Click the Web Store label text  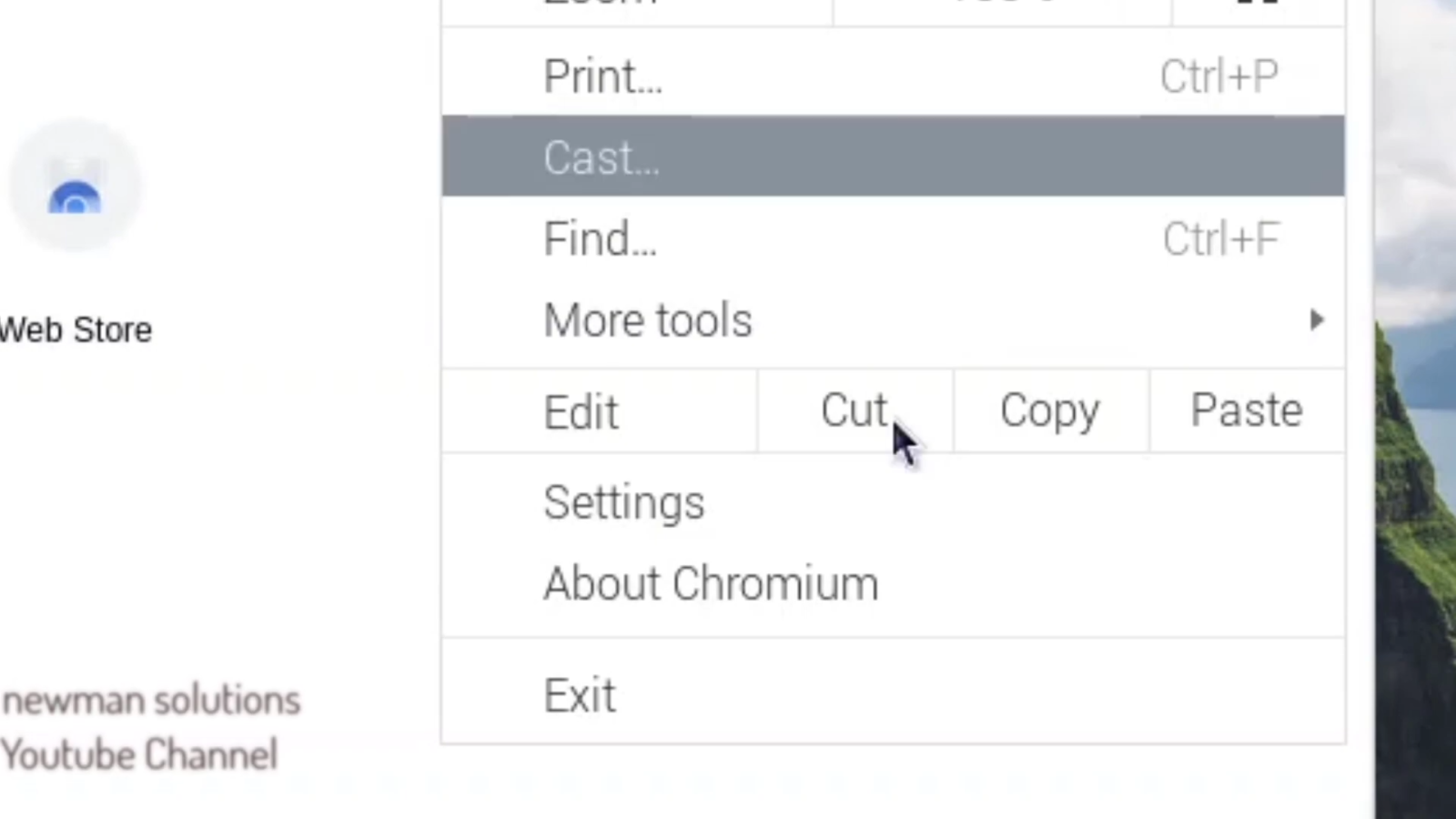point(76,329)
